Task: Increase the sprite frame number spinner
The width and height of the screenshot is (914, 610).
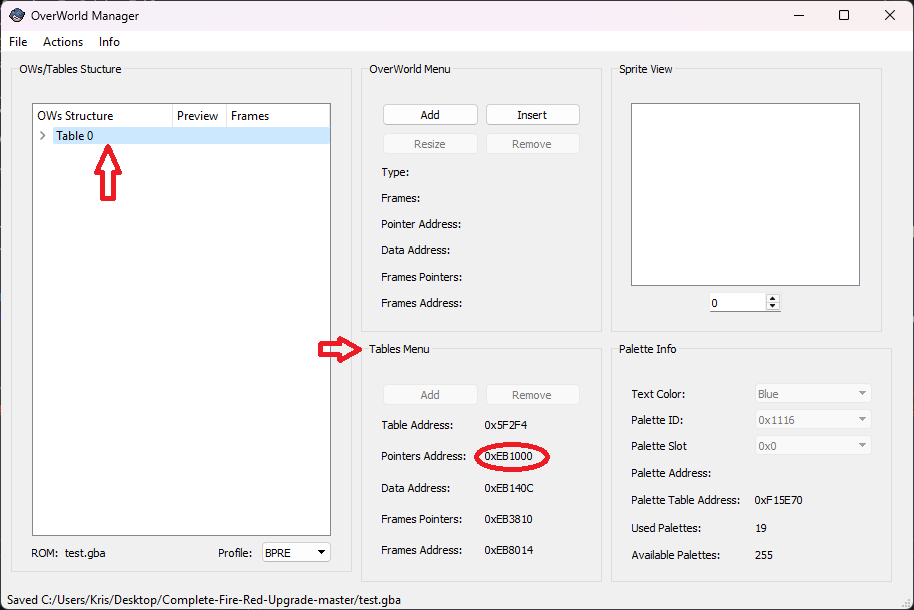Action: tap(773, 299)
